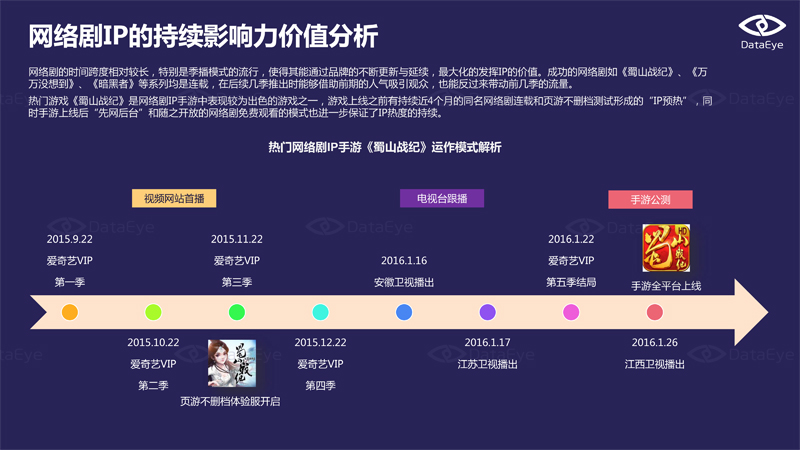Click the red timeline dot for 2016.1.26

(655, 312)
